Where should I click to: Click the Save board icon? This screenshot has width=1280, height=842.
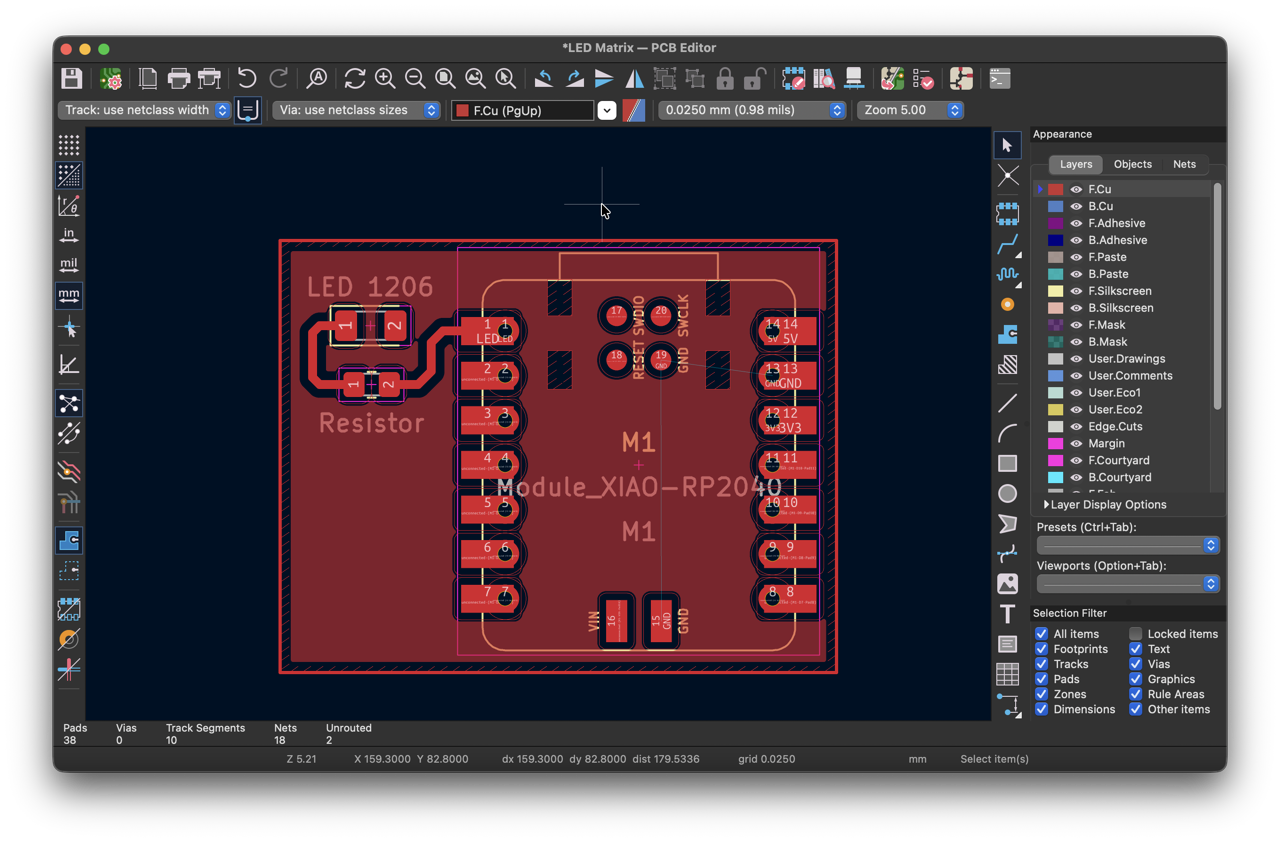tap(71, 78)
